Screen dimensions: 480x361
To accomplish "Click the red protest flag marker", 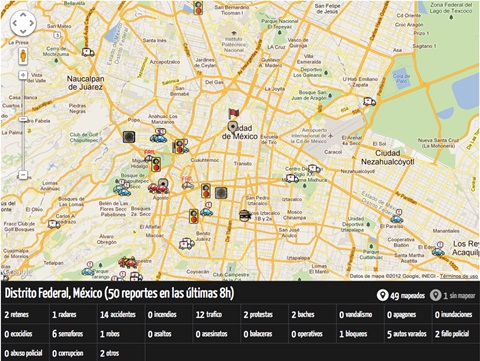I will [234, 113].
